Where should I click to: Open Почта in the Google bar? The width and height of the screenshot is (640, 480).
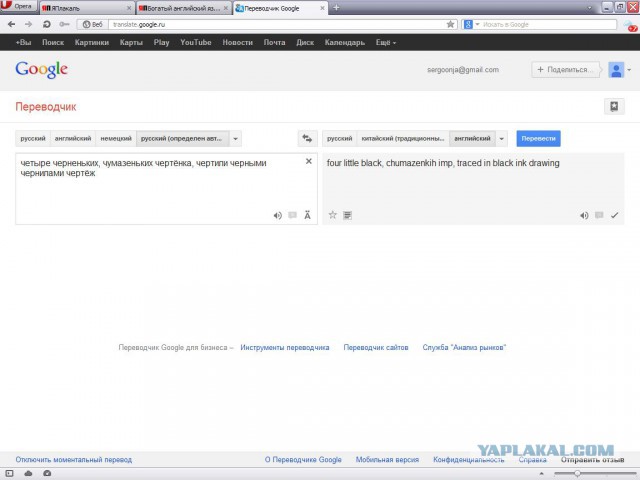(x=274, y=42)
